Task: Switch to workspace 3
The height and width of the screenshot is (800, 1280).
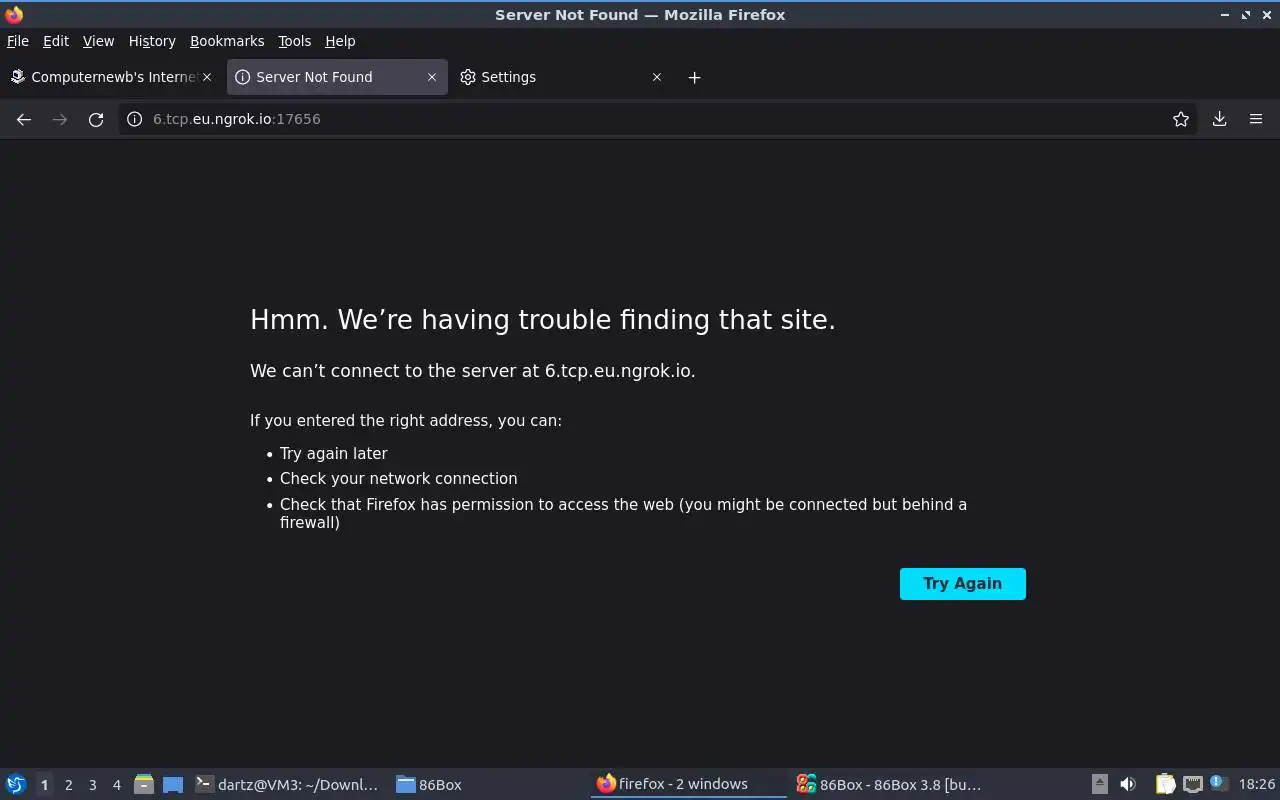Action: pos(92,785)
